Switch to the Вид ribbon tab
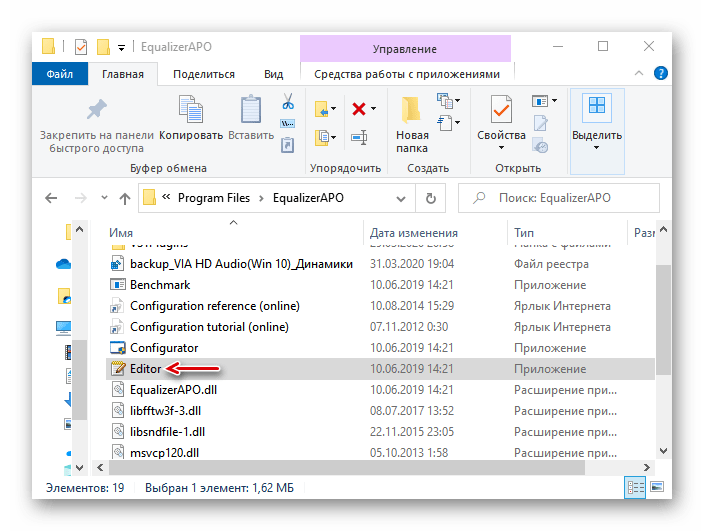 [273, 74]
